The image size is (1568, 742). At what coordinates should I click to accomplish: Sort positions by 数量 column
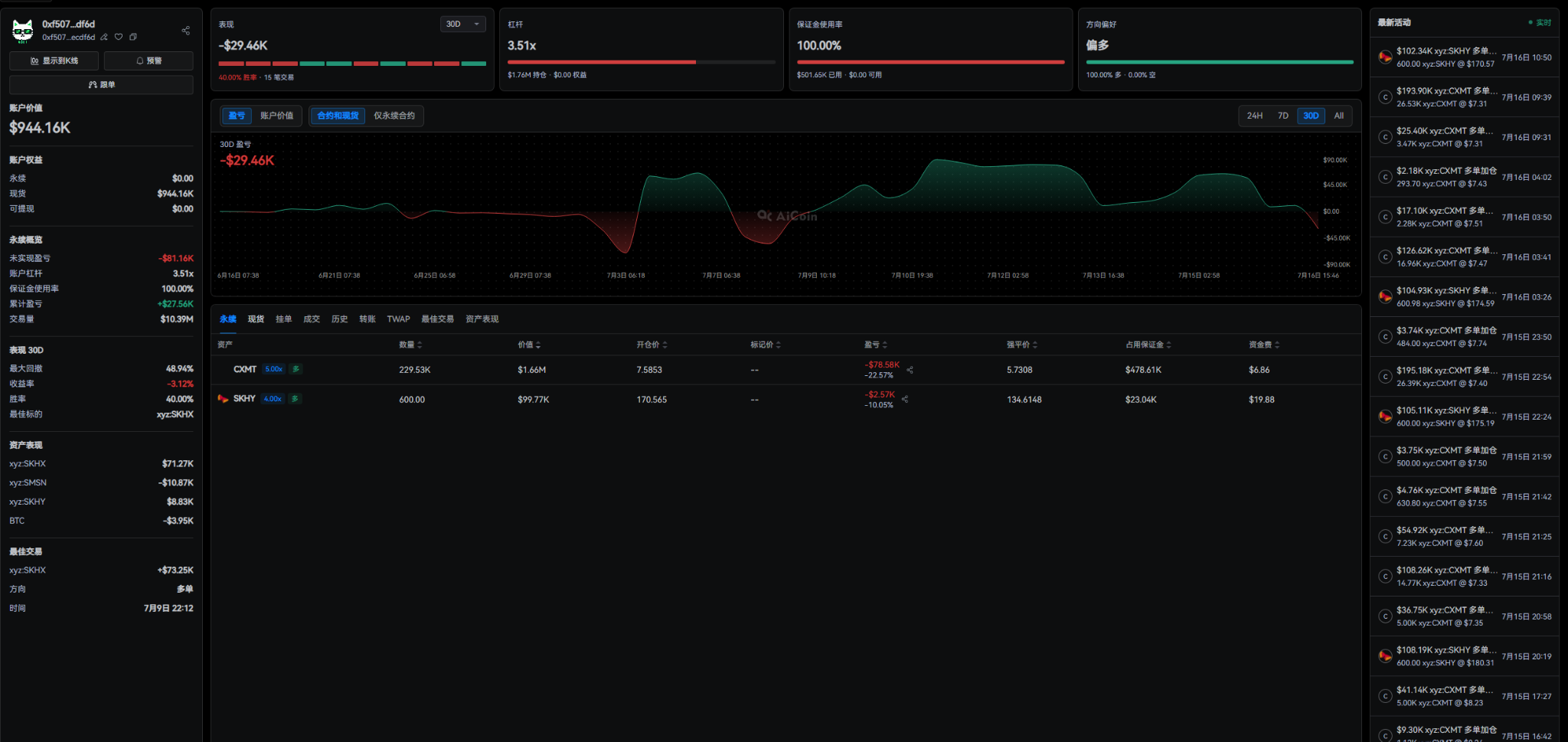pyautogui.click(x=410, y=345)
